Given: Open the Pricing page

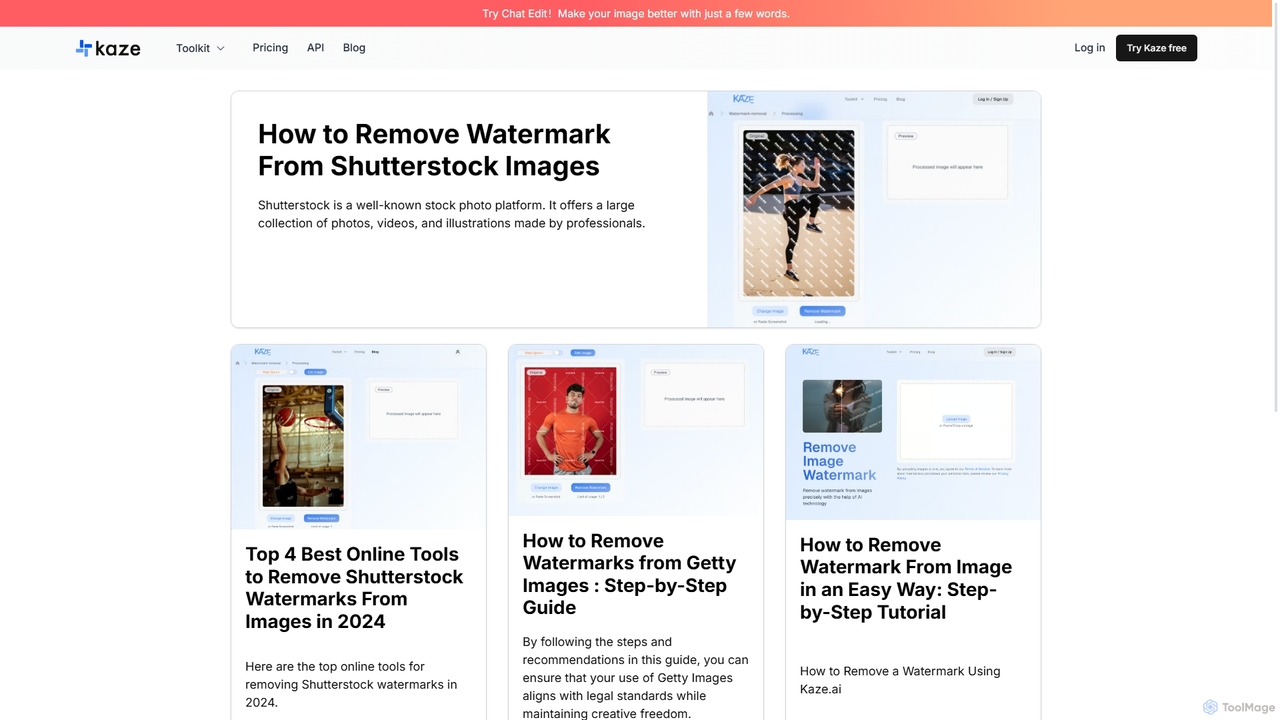Looking at the screenshot, I should pos(270,48).
